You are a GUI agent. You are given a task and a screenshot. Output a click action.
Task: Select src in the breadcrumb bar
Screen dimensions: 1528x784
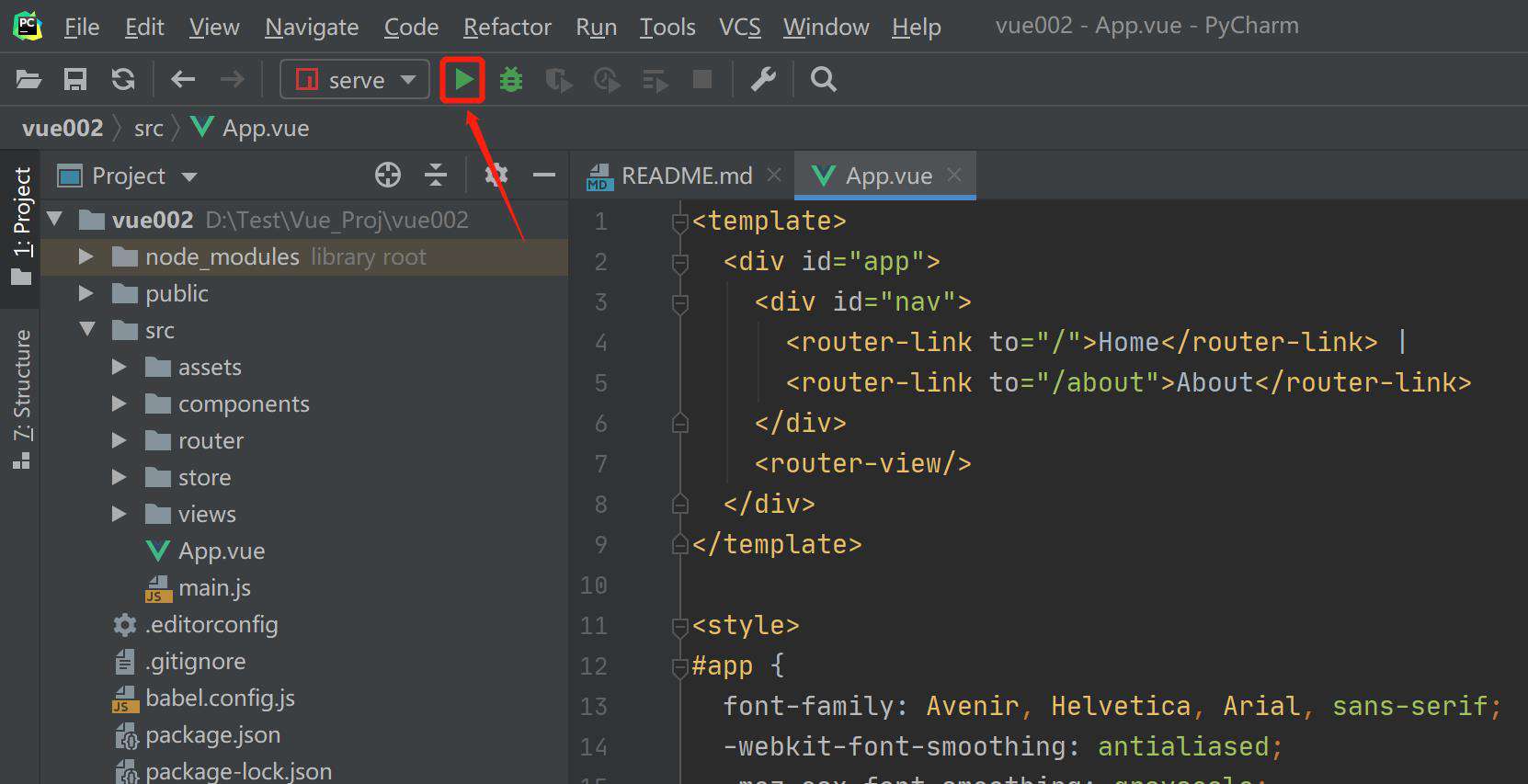(x=148, y=128)
